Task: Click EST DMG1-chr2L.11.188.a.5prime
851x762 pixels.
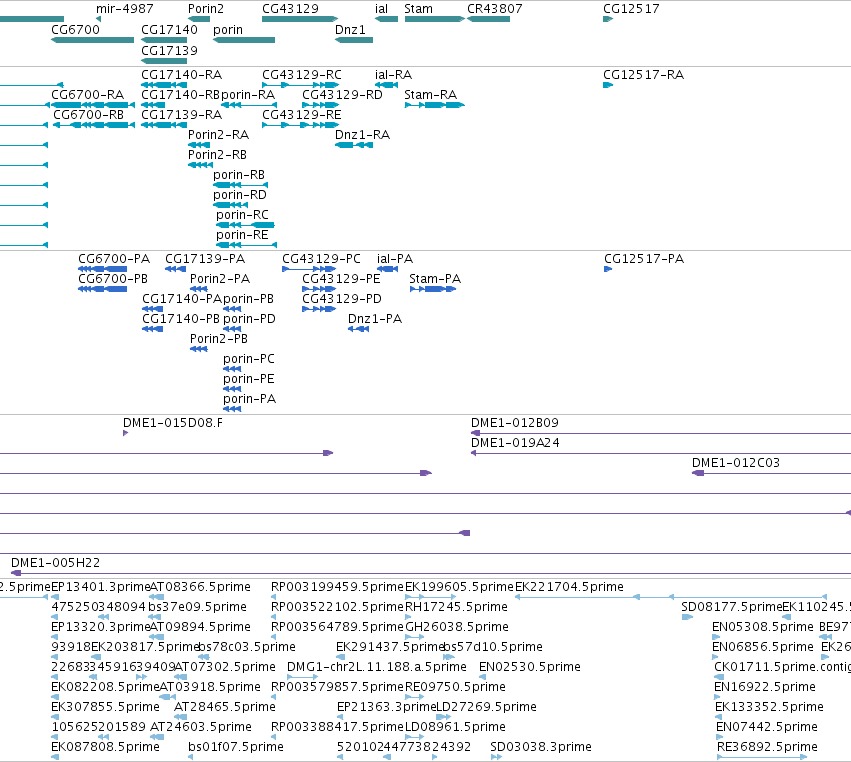Action: click(302, 677)
